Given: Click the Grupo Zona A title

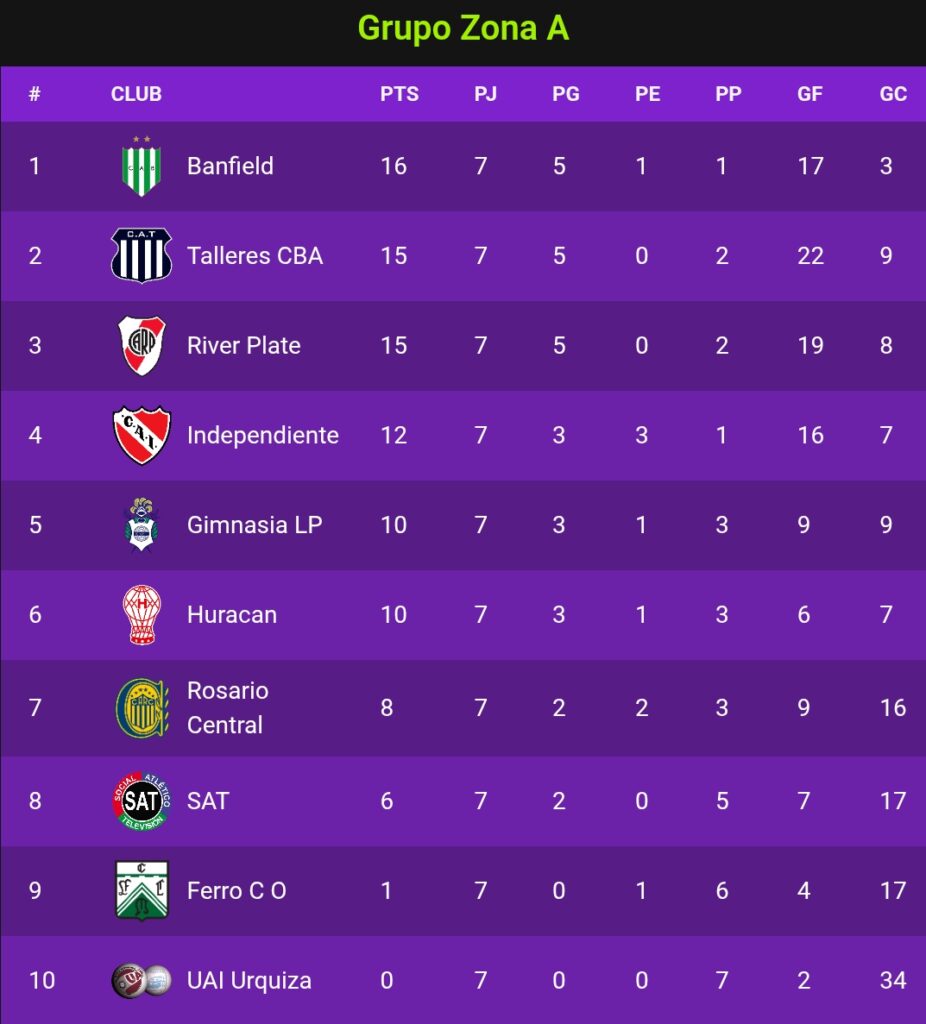Looking at the screenshot, I should (463, 29).
